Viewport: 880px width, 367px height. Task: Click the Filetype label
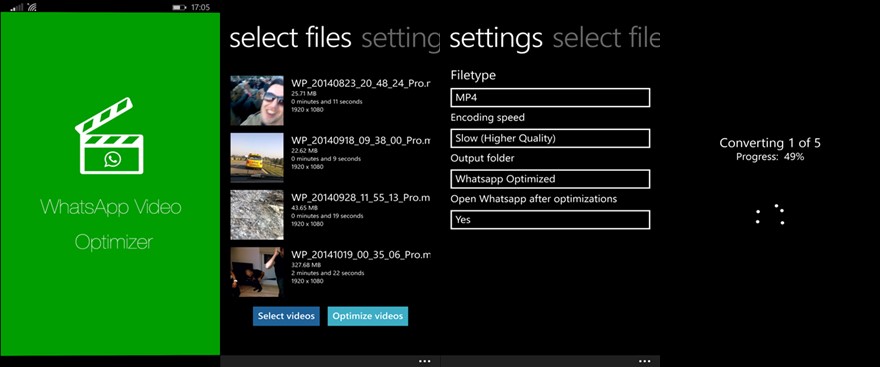[473, 76]
